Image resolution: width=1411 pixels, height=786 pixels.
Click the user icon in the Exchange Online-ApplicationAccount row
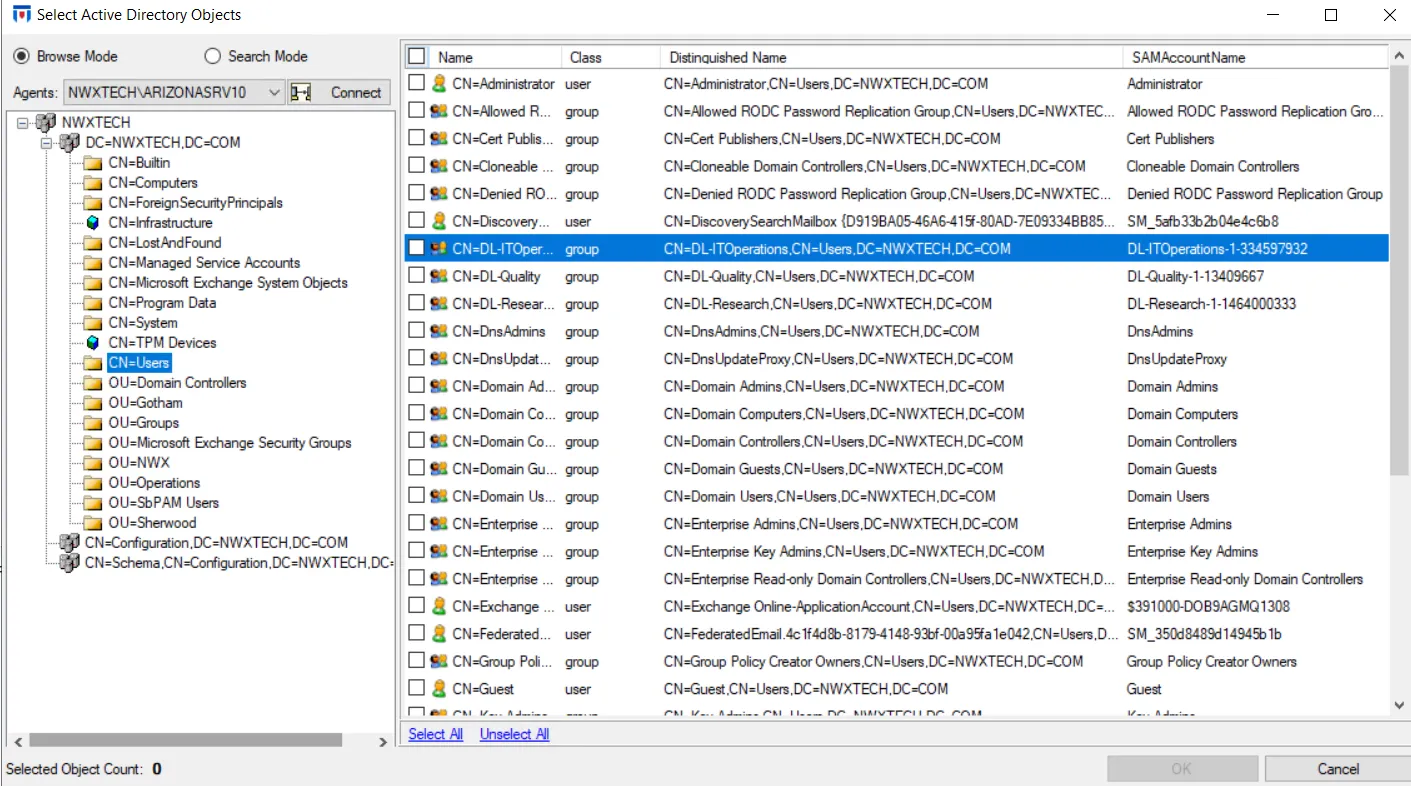[x=438, y=606]
